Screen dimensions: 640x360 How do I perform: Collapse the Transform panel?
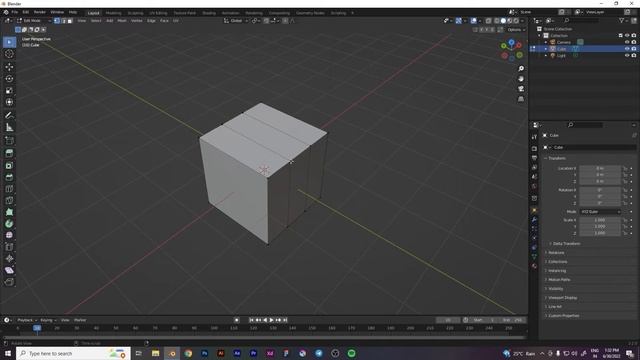tap(557, 158)
